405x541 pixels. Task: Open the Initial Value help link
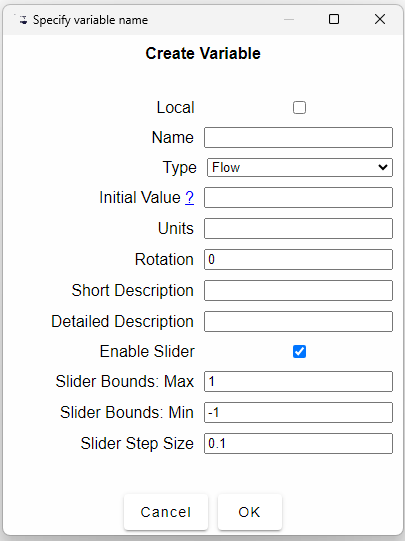pos(189,198)
